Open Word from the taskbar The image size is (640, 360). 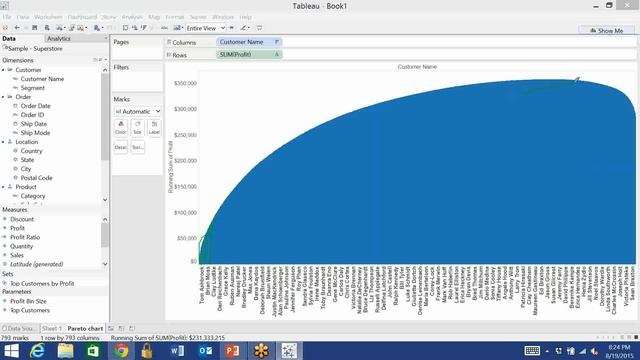pos(177,351)
